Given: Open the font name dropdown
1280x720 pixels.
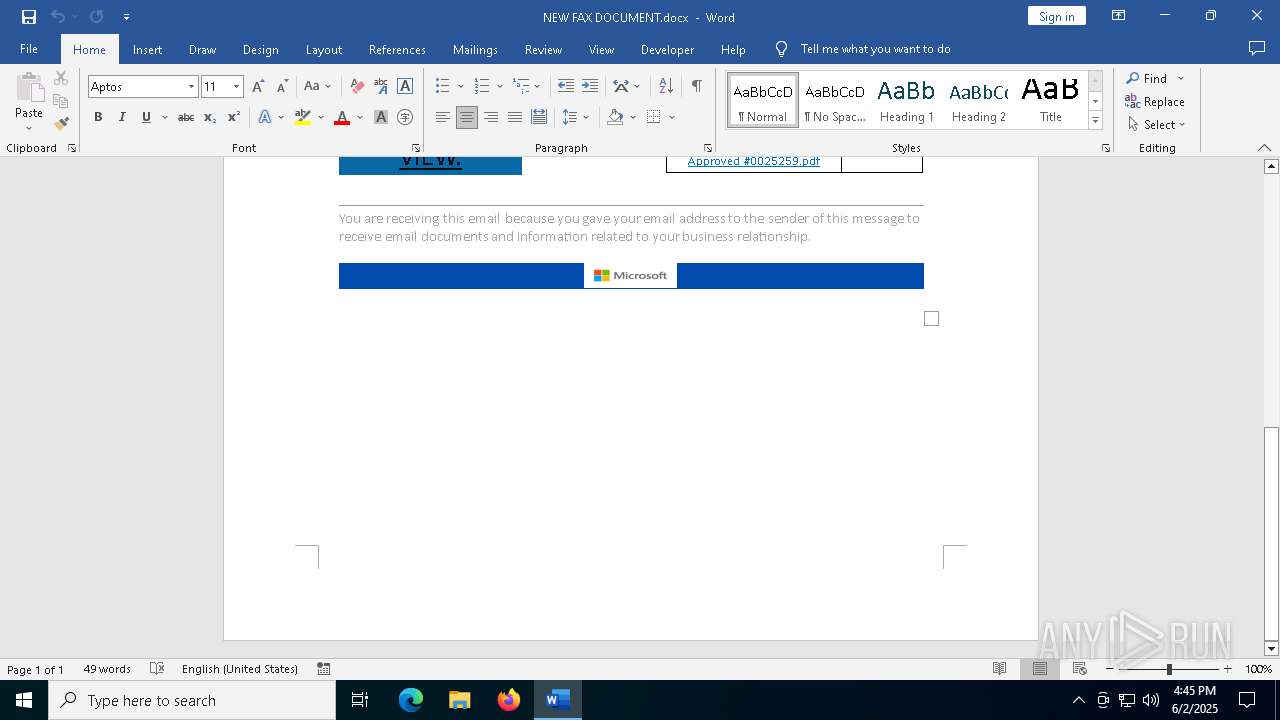Looking at the screenshot, I should click(x=191, y=87).
